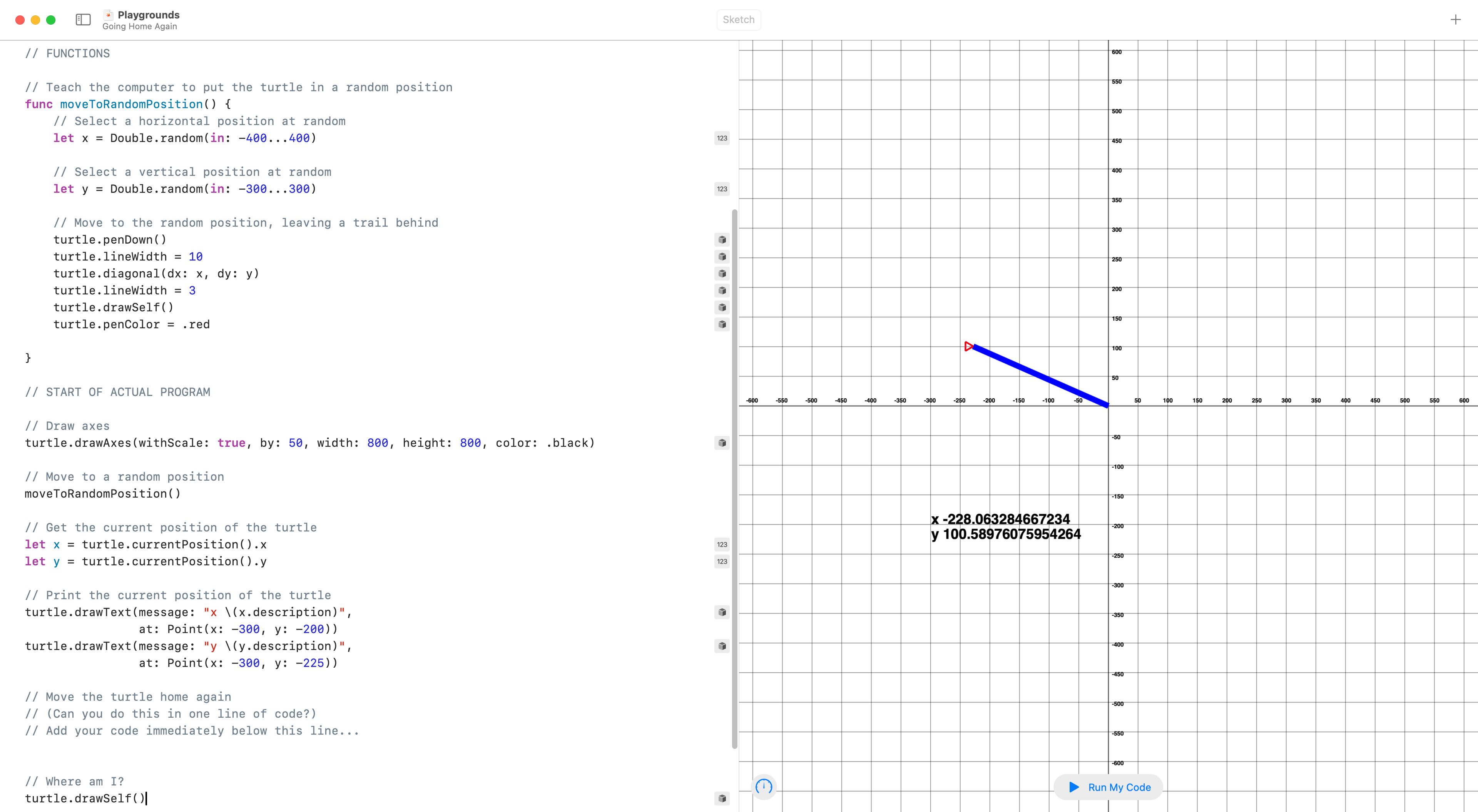This screenshot has height=812, width=1478.
Task: Open result cube beside final drawSelf() line
Action: tap(722, 798)
